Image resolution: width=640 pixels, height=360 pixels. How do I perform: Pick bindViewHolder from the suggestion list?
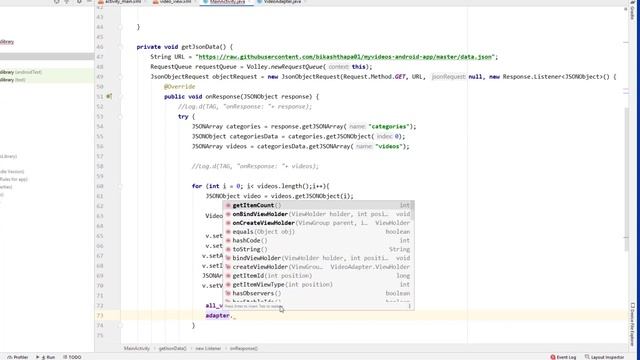coord(318,258)
